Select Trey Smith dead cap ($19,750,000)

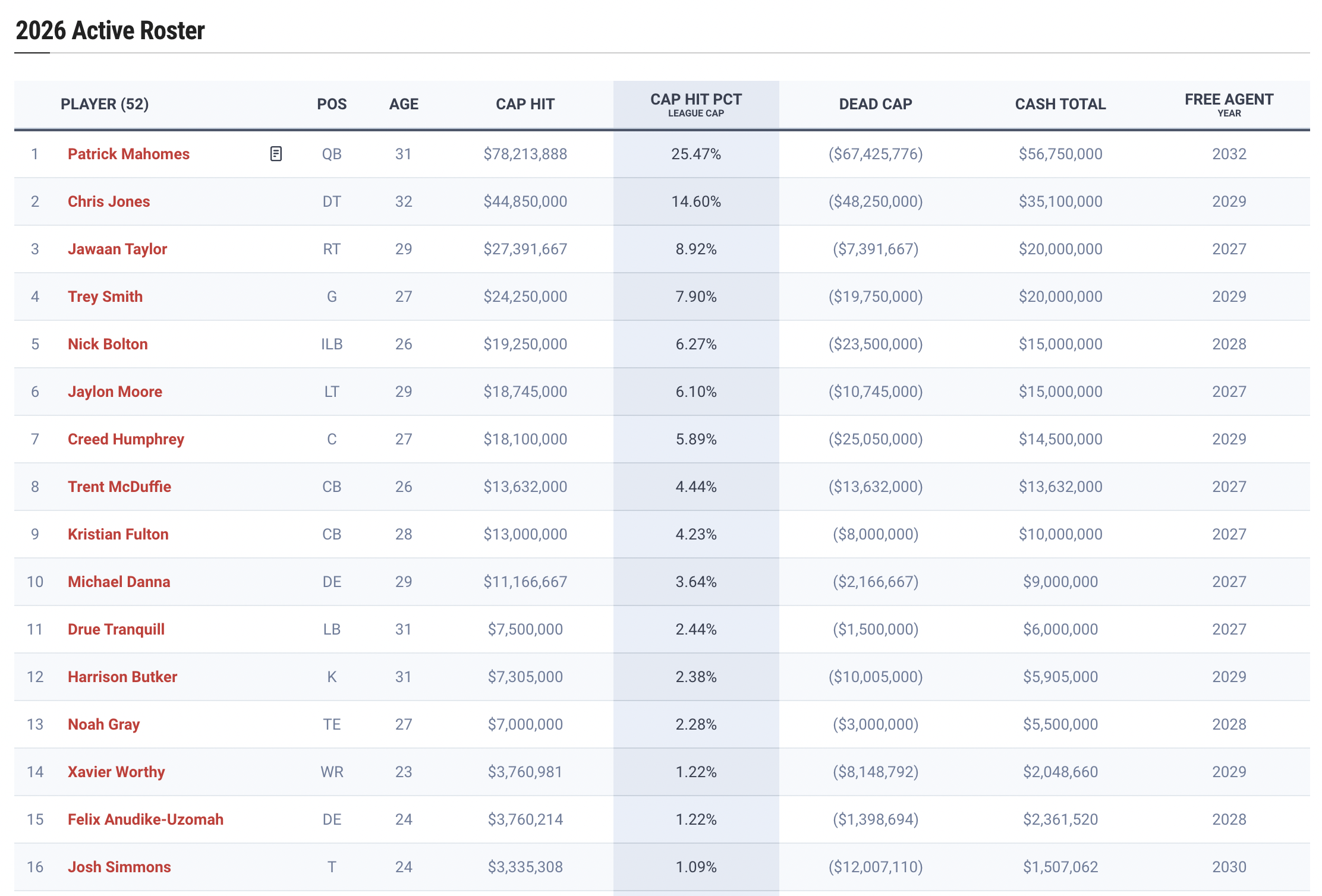[876, 296]
